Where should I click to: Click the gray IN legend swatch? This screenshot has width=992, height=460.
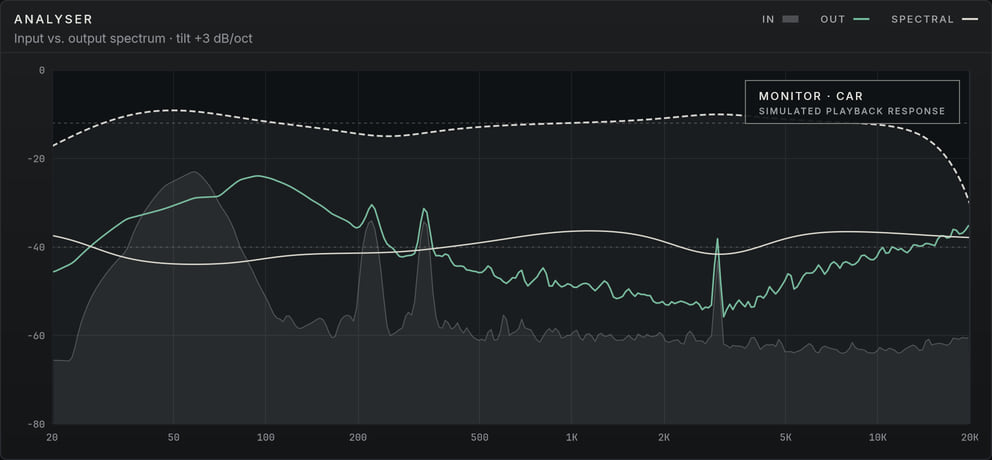tap(790, 19)
